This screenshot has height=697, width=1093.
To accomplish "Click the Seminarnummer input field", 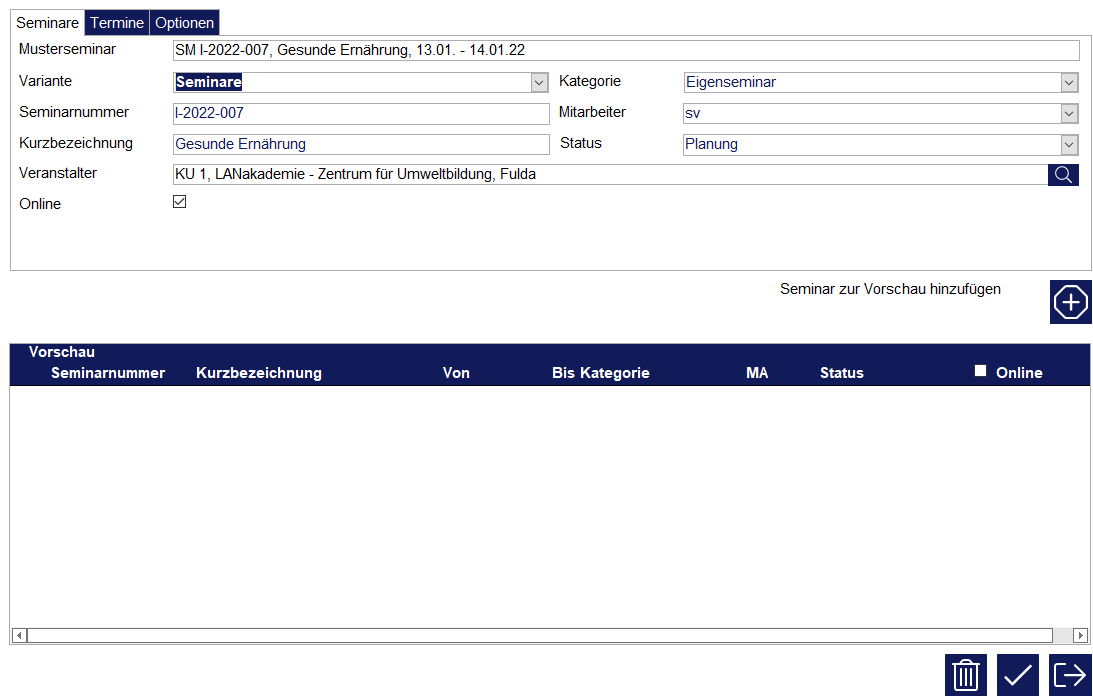I will click(x=360, y=114).
